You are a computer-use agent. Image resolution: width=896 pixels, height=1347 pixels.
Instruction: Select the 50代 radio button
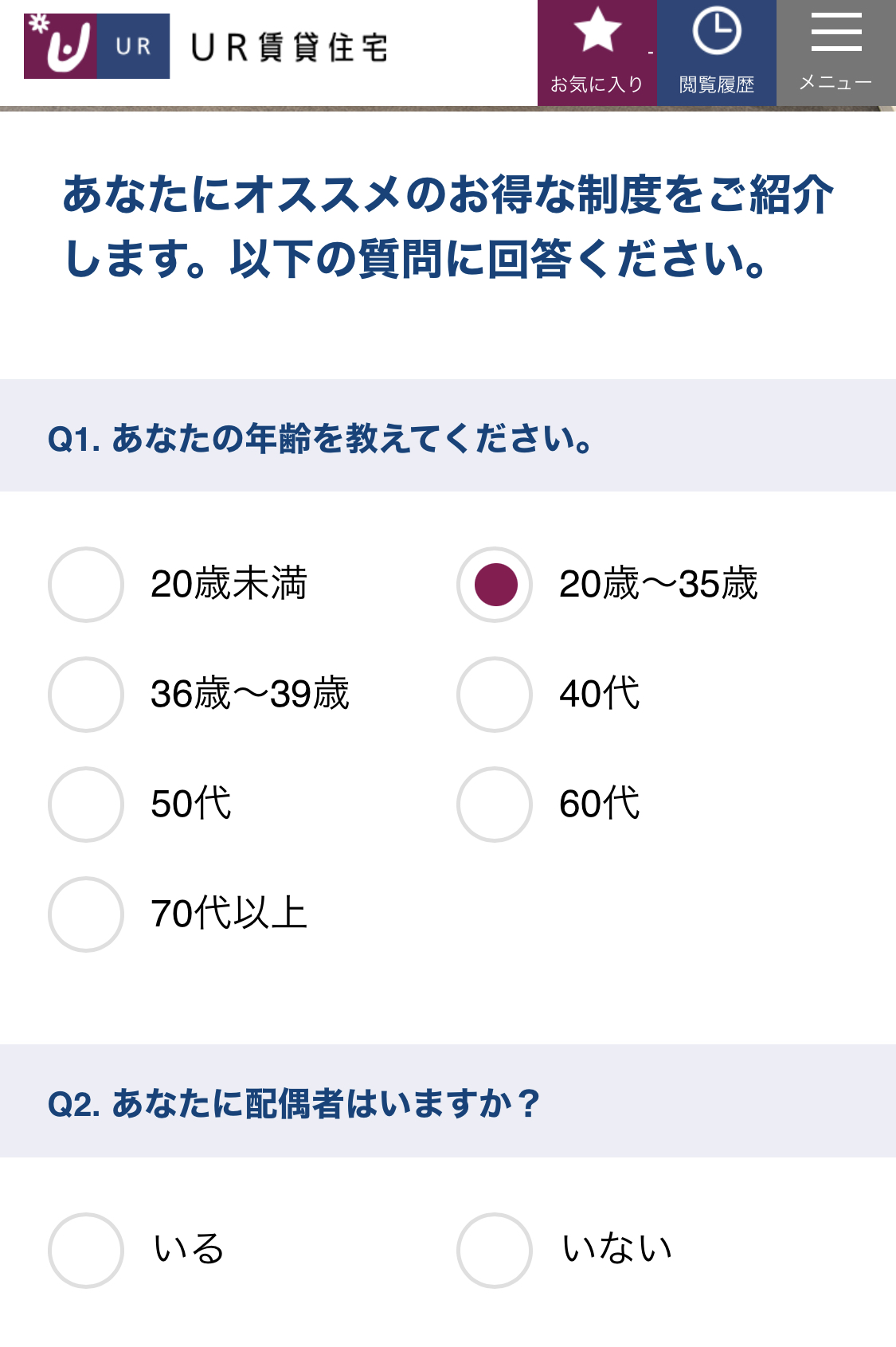[86, 805]
